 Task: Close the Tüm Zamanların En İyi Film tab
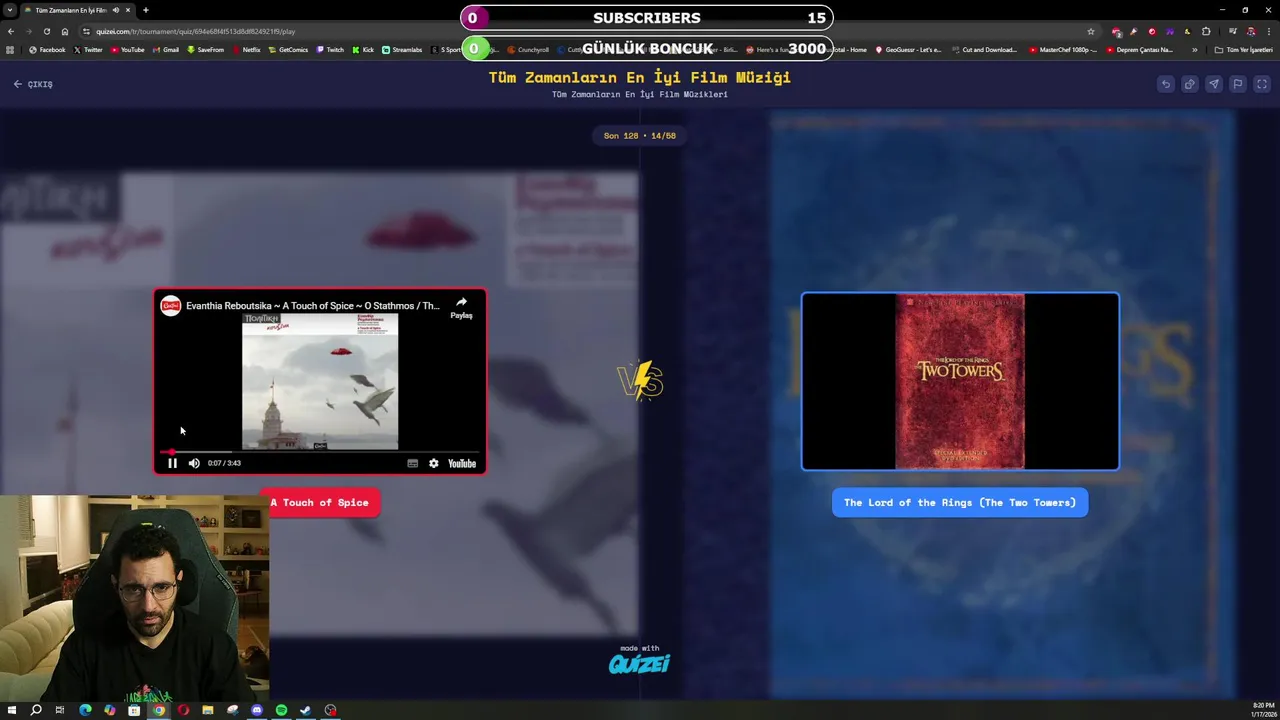tap(128, 10)
